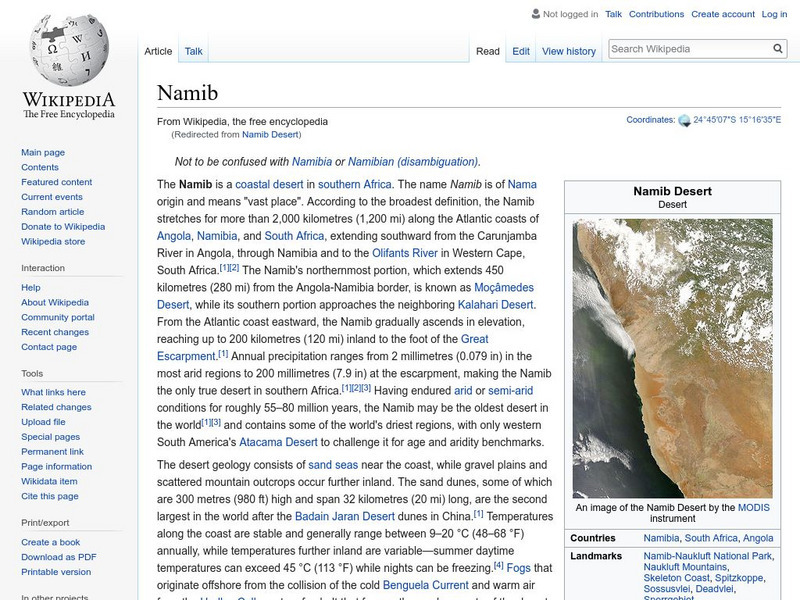
Task: Open the Namib satellite image thumbnail
Action: pos(672,358)
